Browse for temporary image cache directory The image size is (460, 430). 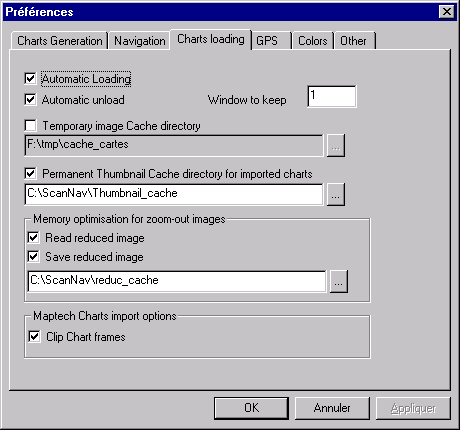(x=336, y=146)
